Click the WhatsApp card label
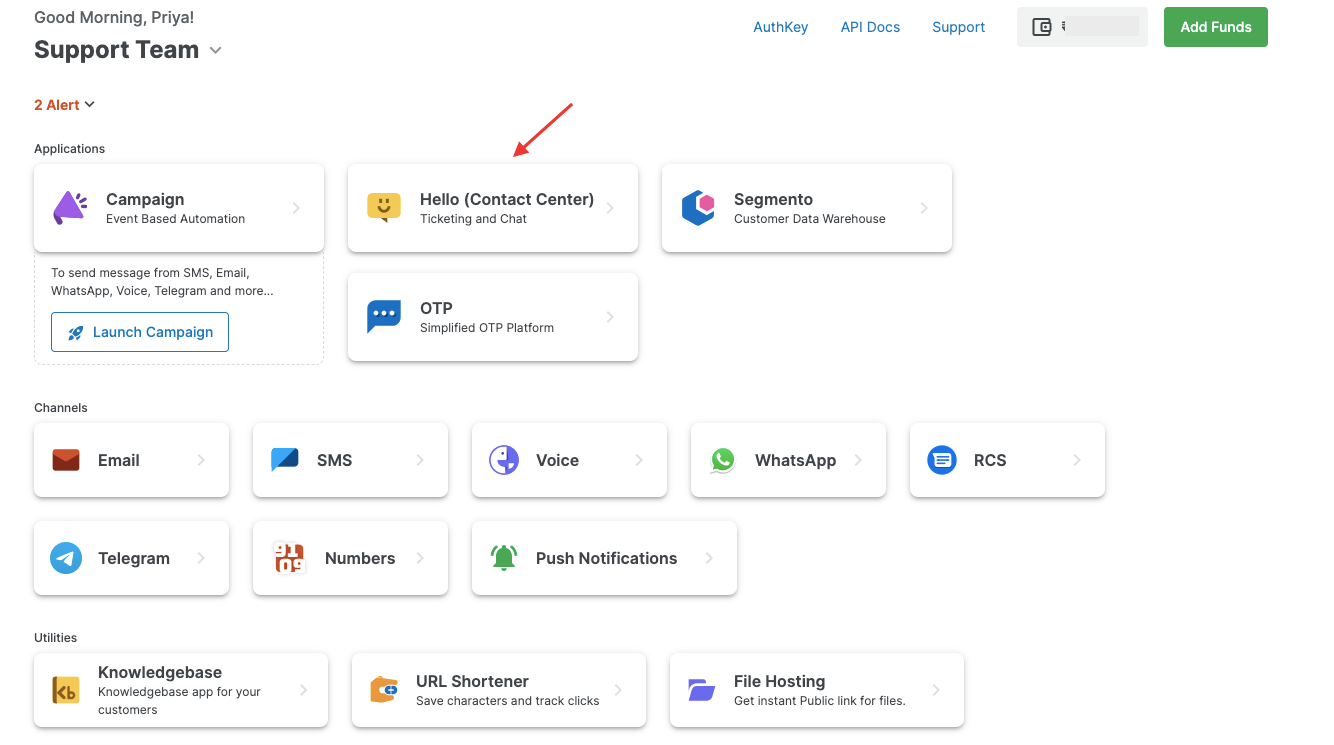Screen dimensions: 1334x745 point(795,460)
